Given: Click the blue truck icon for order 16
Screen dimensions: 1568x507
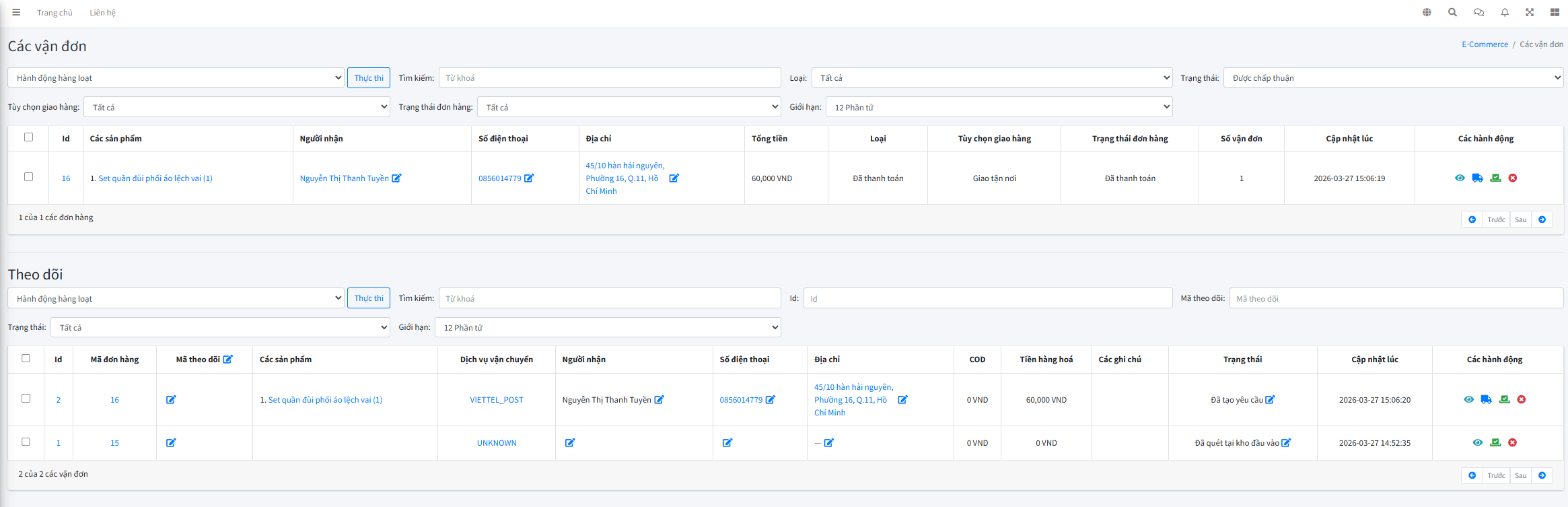Looking at the screenshot, I should click(x=1477, y=178).
